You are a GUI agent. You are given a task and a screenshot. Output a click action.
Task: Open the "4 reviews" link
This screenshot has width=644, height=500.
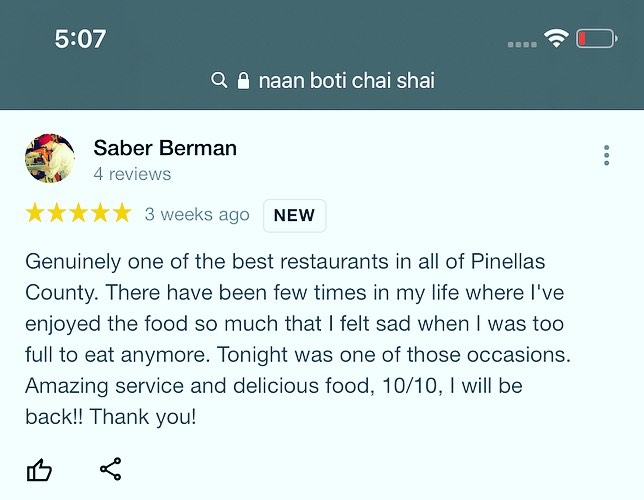(132, 174)
